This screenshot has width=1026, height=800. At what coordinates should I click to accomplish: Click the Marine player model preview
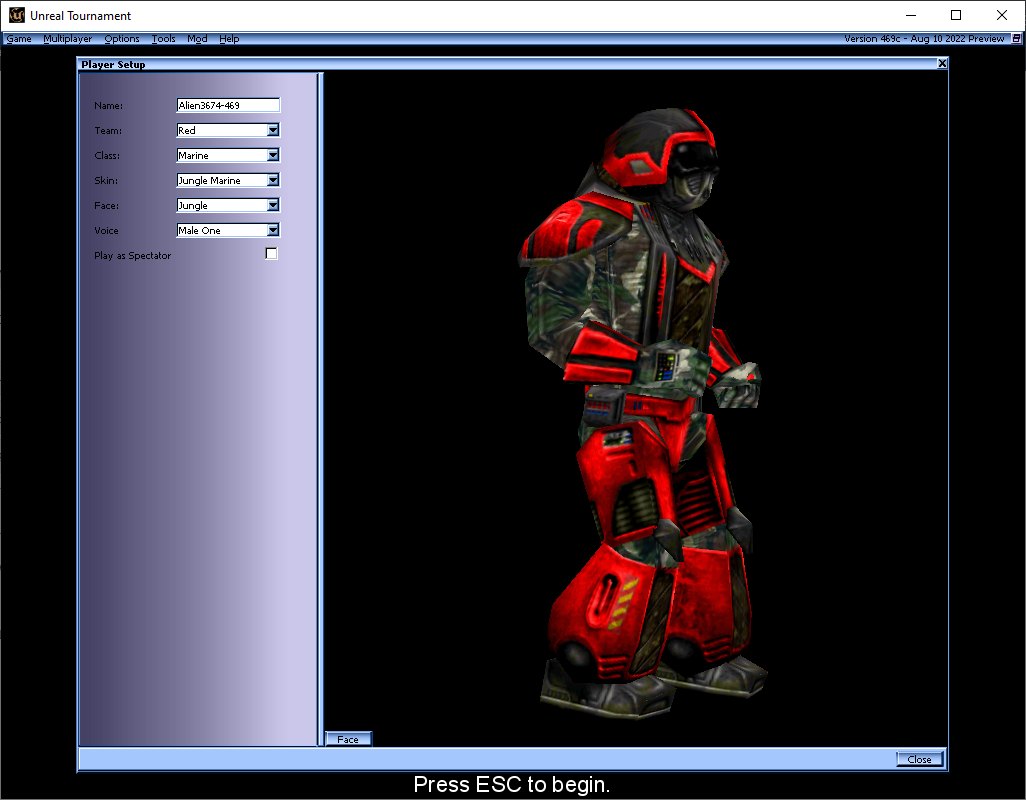643,412
